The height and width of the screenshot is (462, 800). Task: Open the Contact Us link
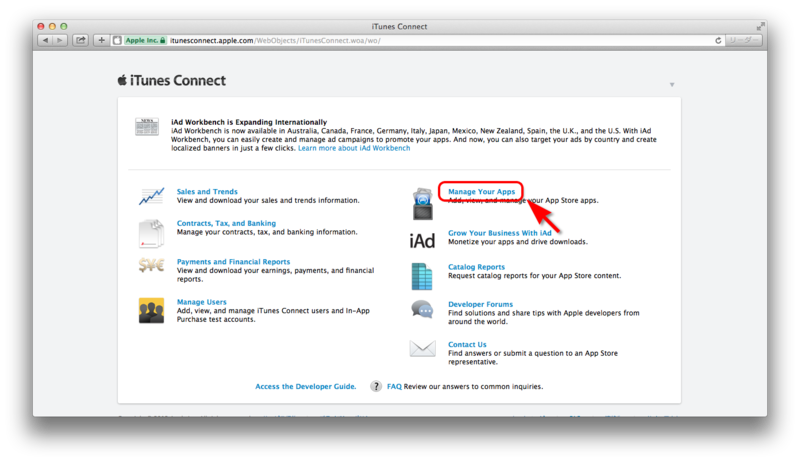coord(467,345)
